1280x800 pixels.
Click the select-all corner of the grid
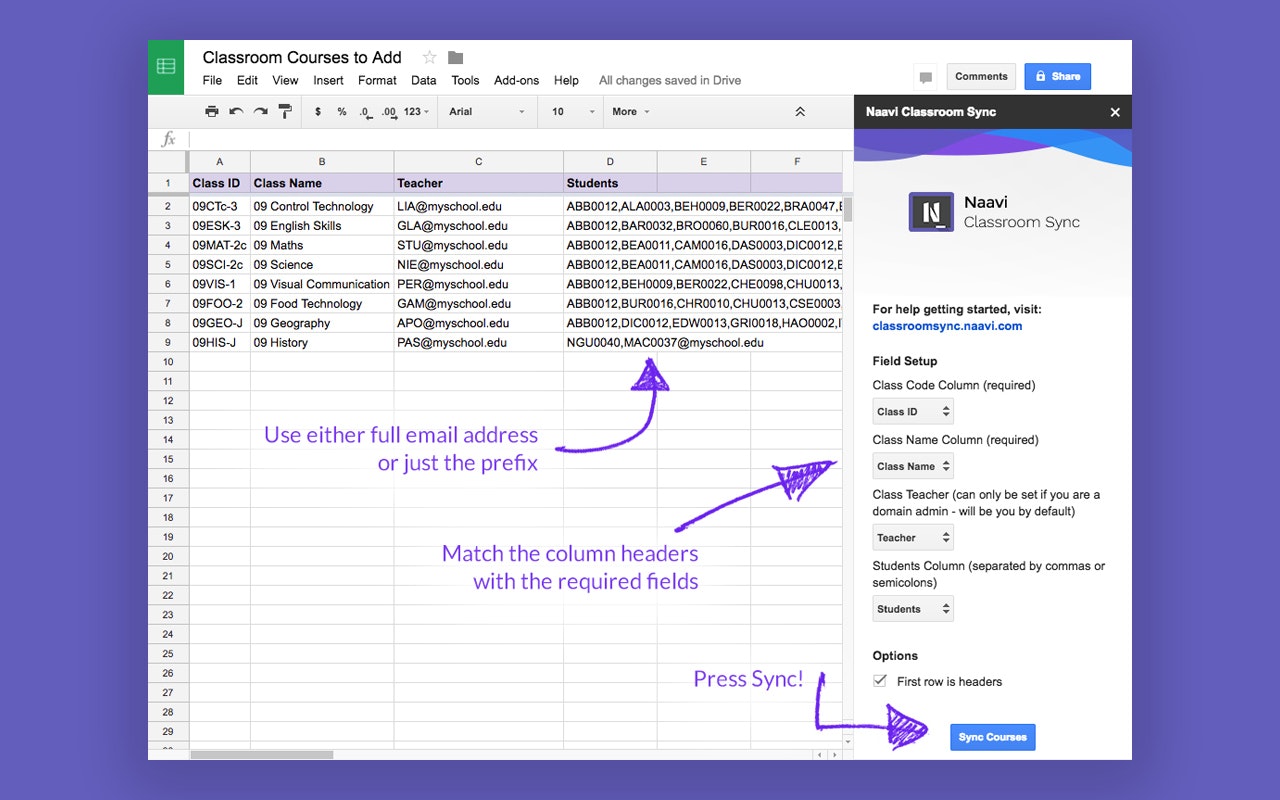tap(168, 161)
